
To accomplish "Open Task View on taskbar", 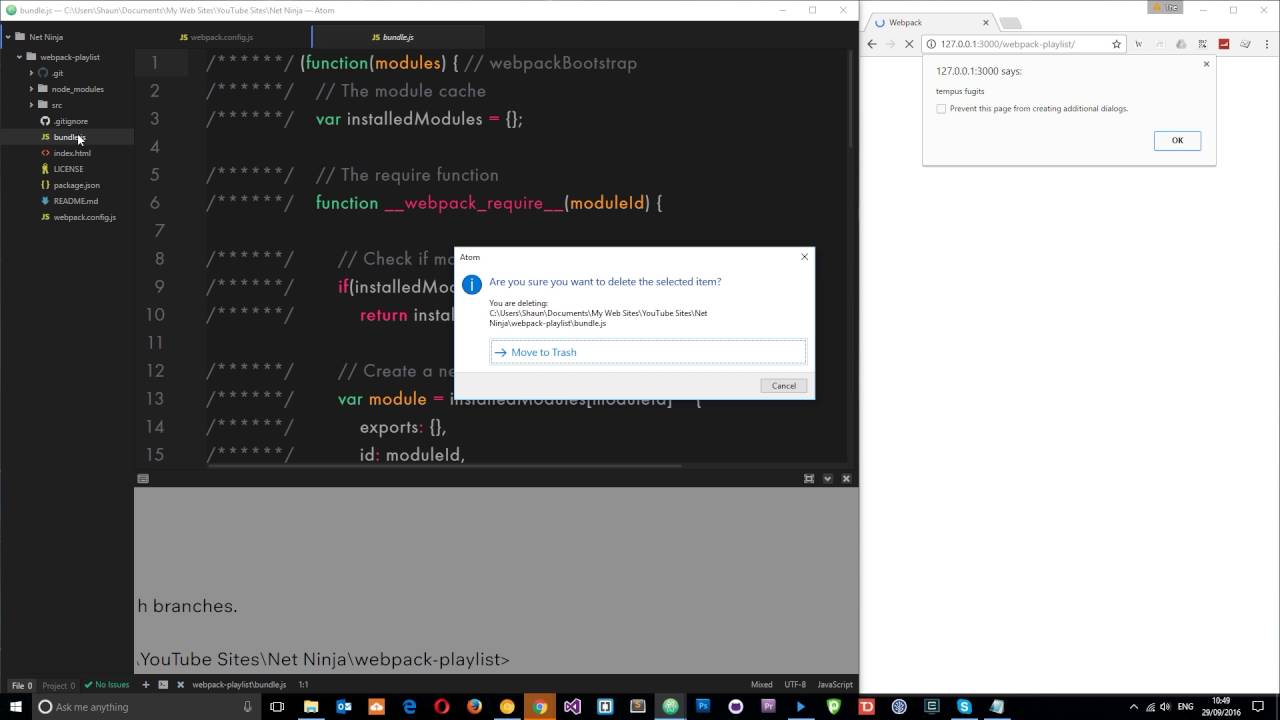I will pos(277,707).
